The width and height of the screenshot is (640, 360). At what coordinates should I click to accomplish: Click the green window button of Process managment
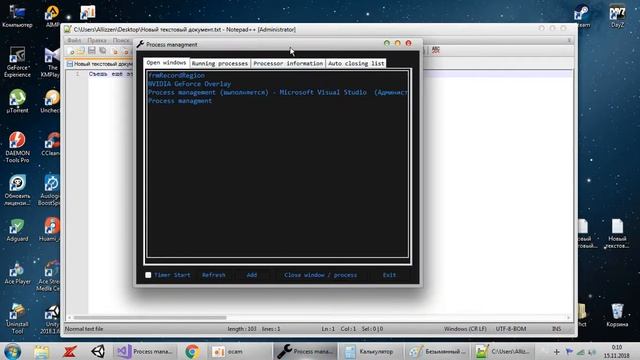click(x=387, y=43)
